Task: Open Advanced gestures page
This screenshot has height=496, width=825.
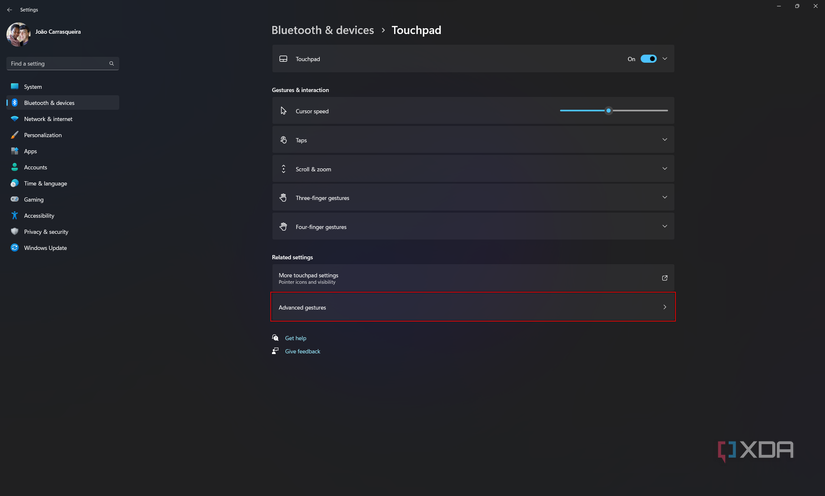Action: [472, 307]
